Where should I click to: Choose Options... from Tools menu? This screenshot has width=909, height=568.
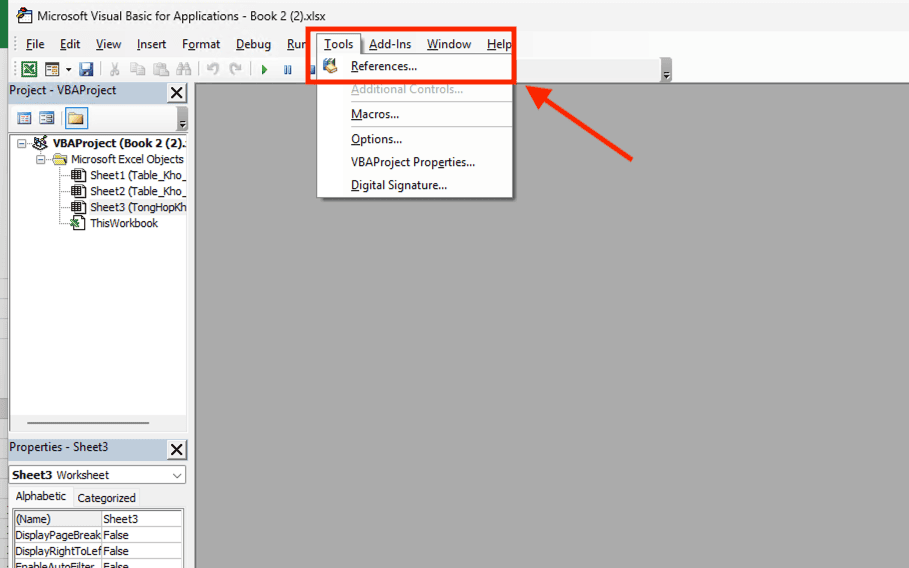tap(415, 139)
